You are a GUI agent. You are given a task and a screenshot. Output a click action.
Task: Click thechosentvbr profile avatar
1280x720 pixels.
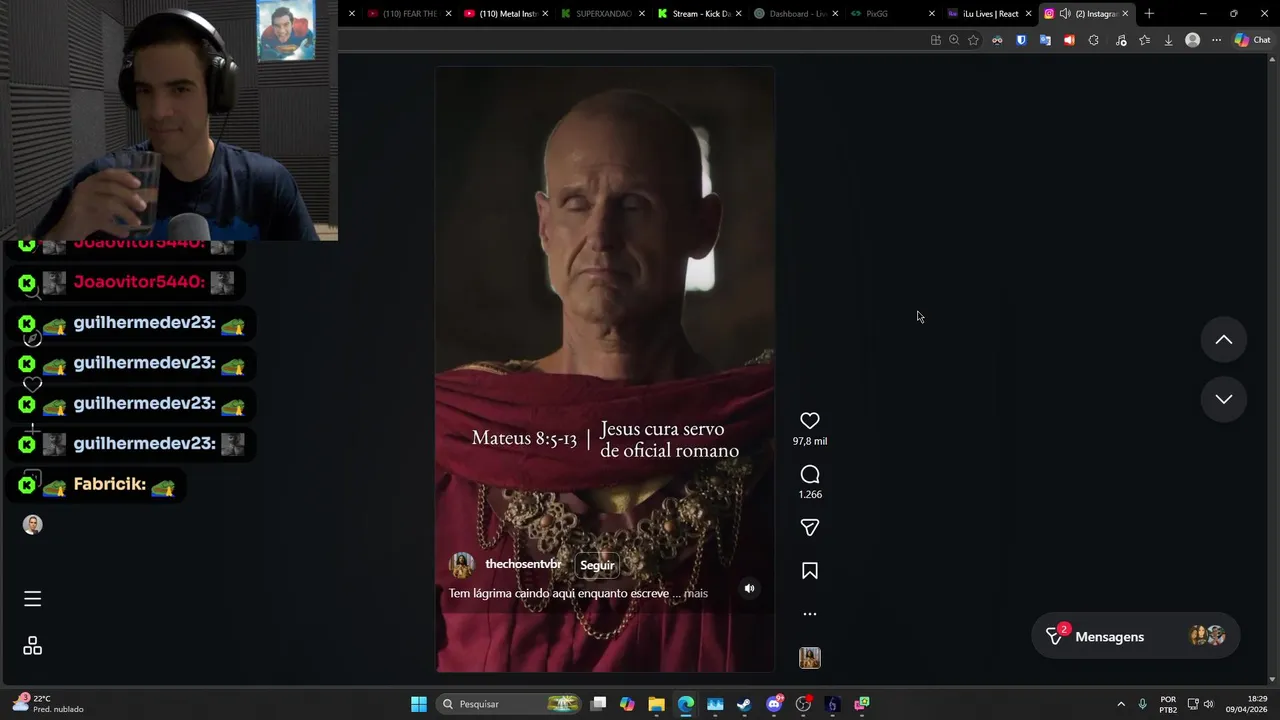pos(462,565)
